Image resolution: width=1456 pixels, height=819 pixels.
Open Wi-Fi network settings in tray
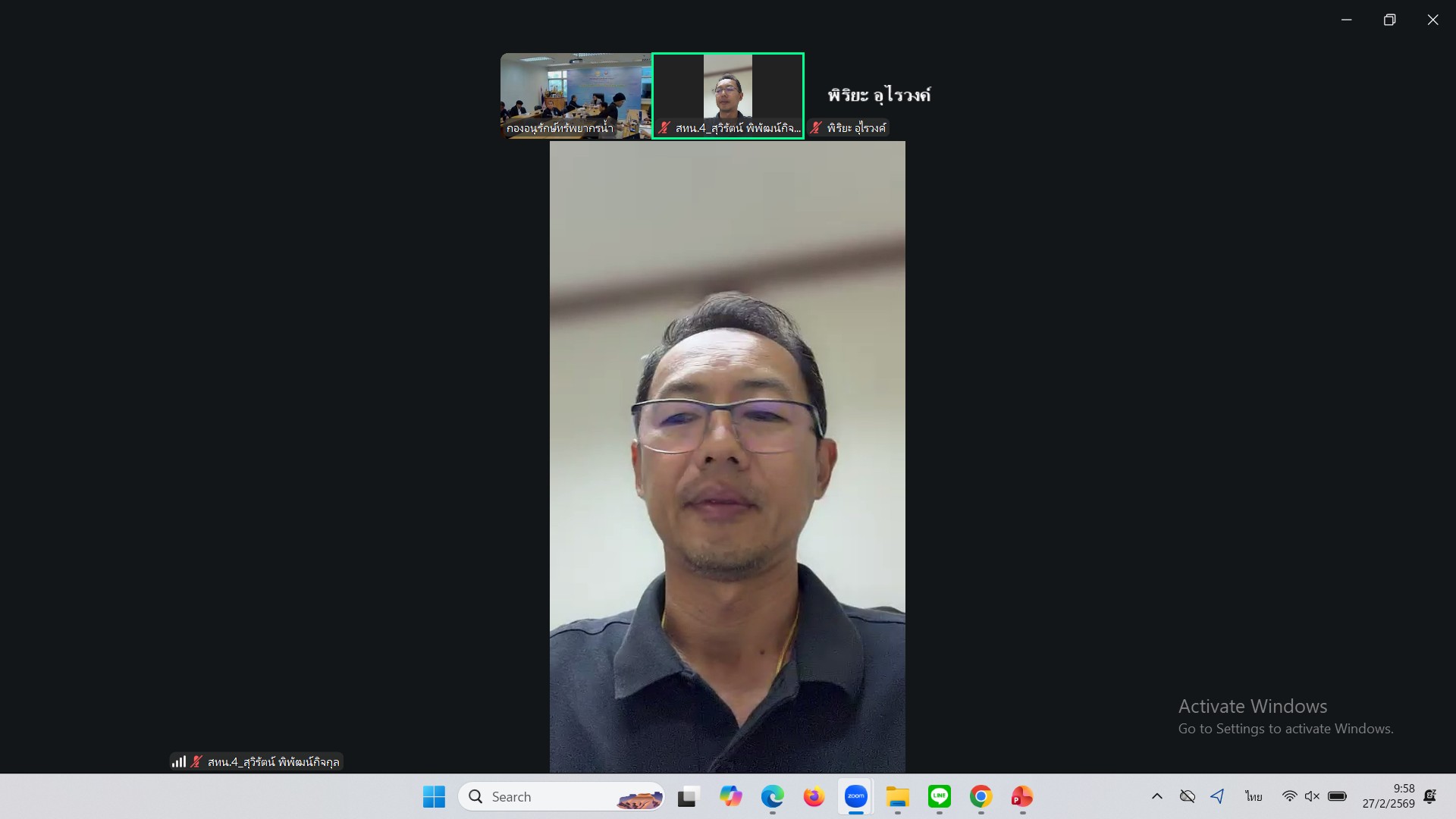point(1289,796)
